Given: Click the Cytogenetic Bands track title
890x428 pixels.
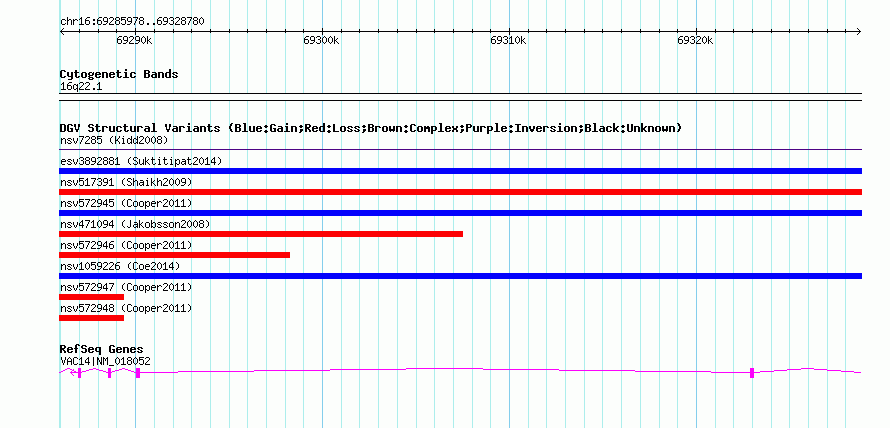Looking at the screenshot, I should pos(119,74).
